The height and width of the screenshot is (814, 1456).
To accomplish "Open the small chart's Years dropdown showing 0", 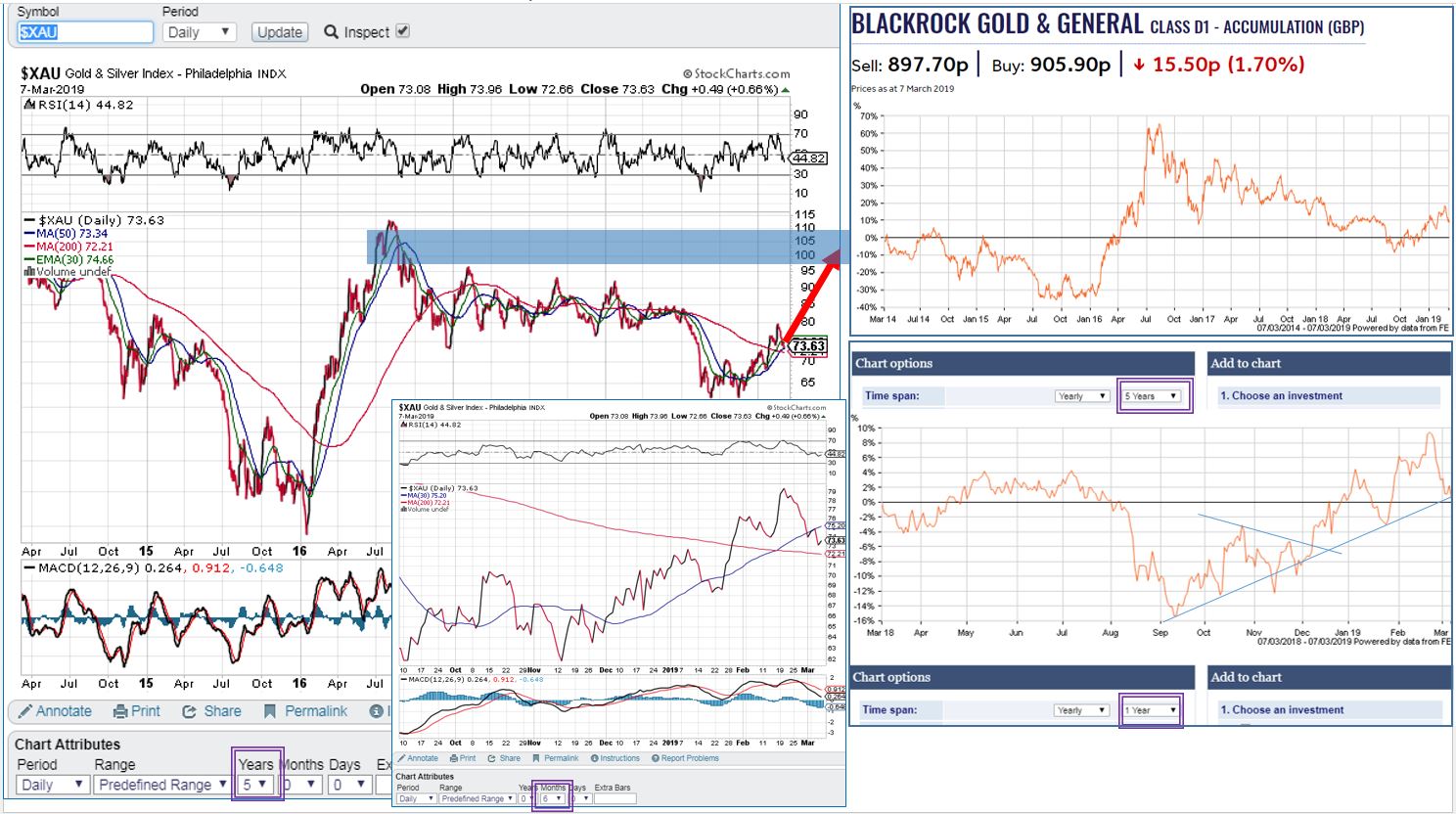I will 527,798.
